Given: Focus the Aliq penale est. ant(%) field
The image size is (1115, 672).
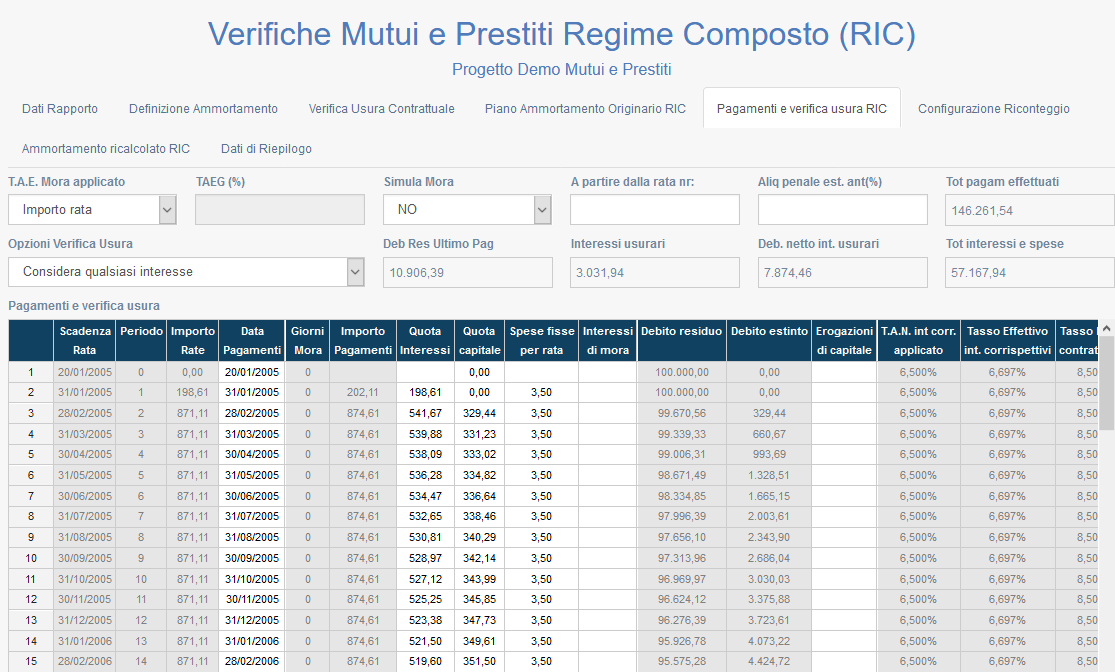Looking at the screenshot, I should [843, 210].
